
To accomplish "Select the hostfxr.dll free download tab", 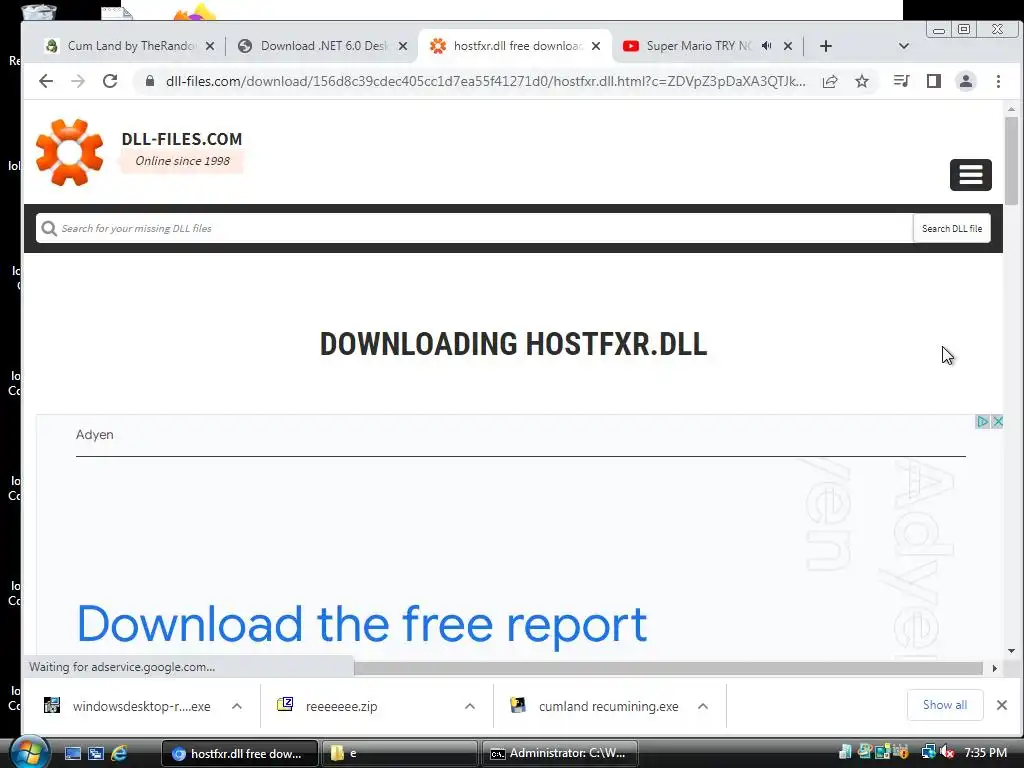I will (516, 46).
